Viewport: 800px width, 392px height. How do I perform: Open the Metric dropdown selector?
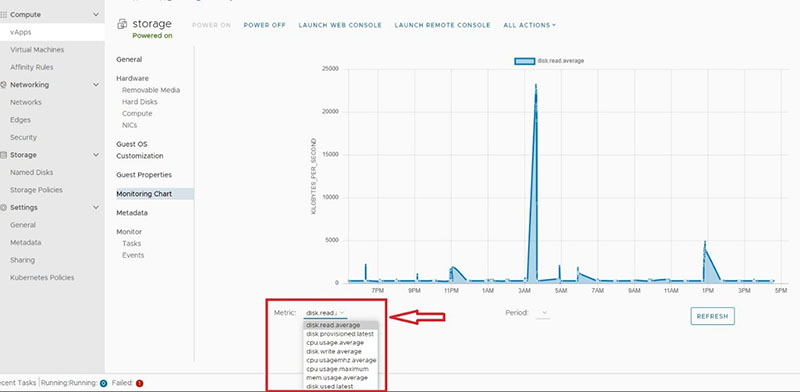pyautogui.click(x=325, y=313)
